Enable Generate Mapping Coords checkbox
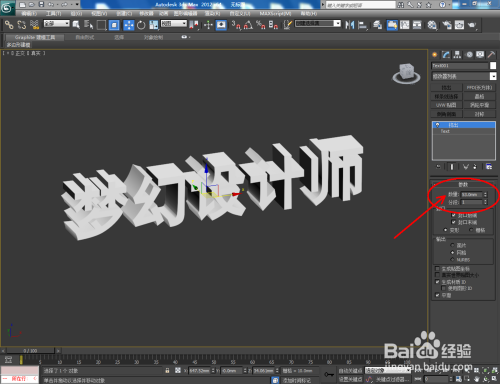The image size is (500, 384). (x=437, y=268)
